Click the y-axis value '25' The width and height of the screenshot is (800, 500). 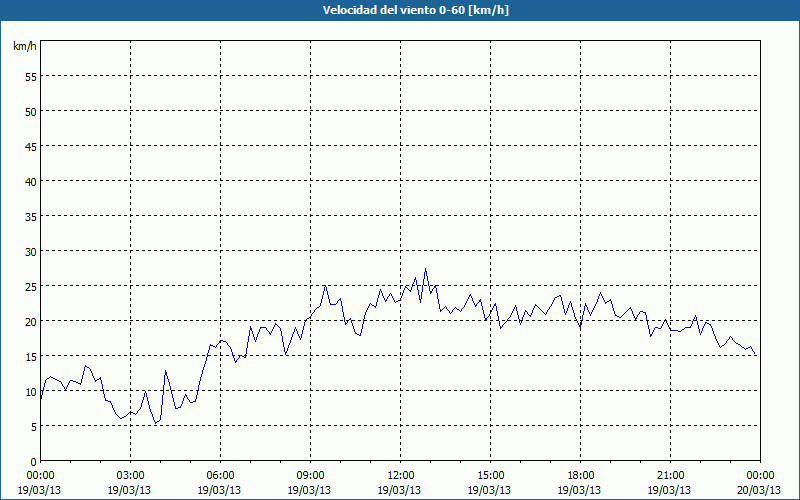coord(31,287)
